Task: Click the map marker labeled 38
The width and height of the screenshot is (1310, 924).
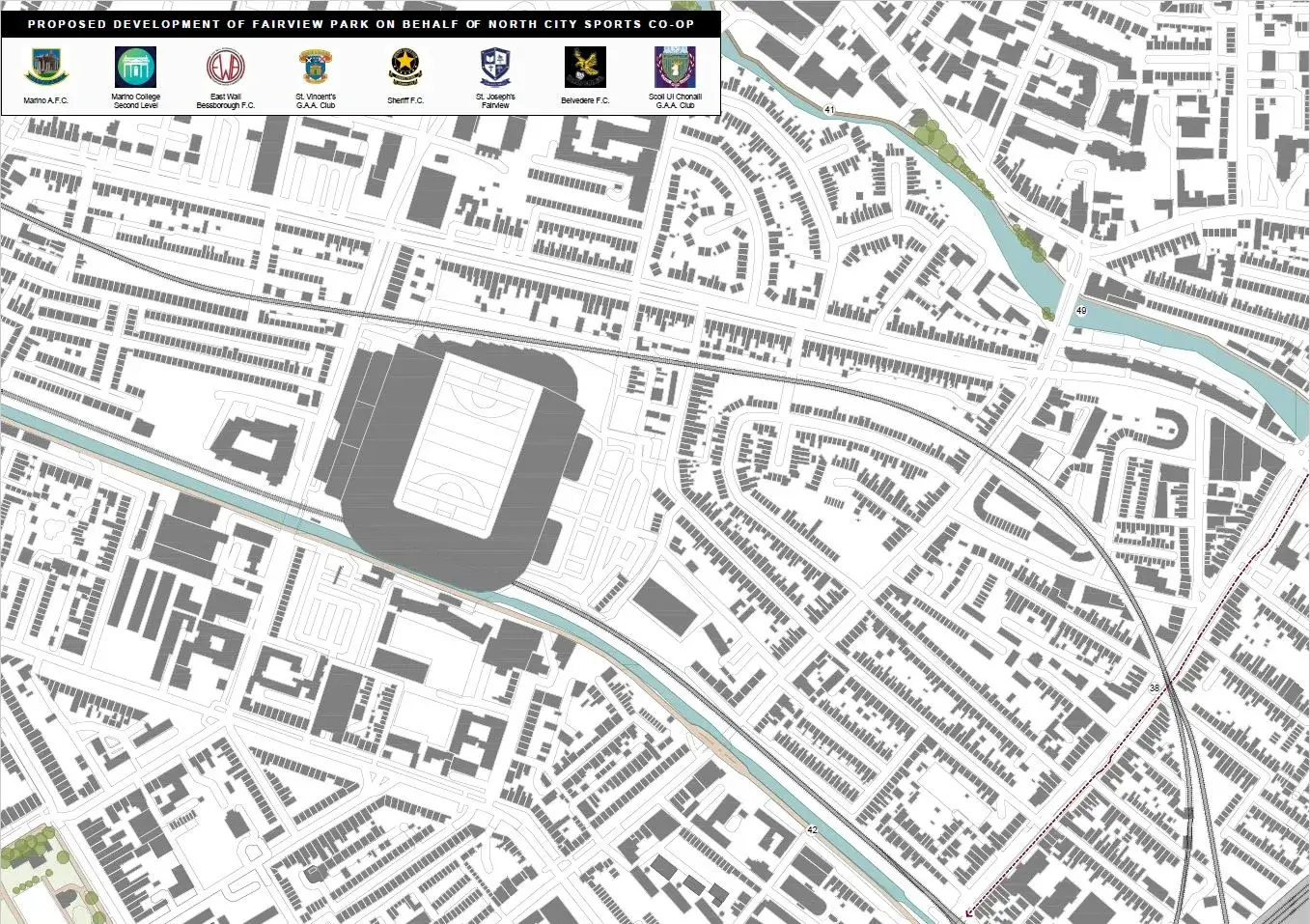Action: (1155, 687)
